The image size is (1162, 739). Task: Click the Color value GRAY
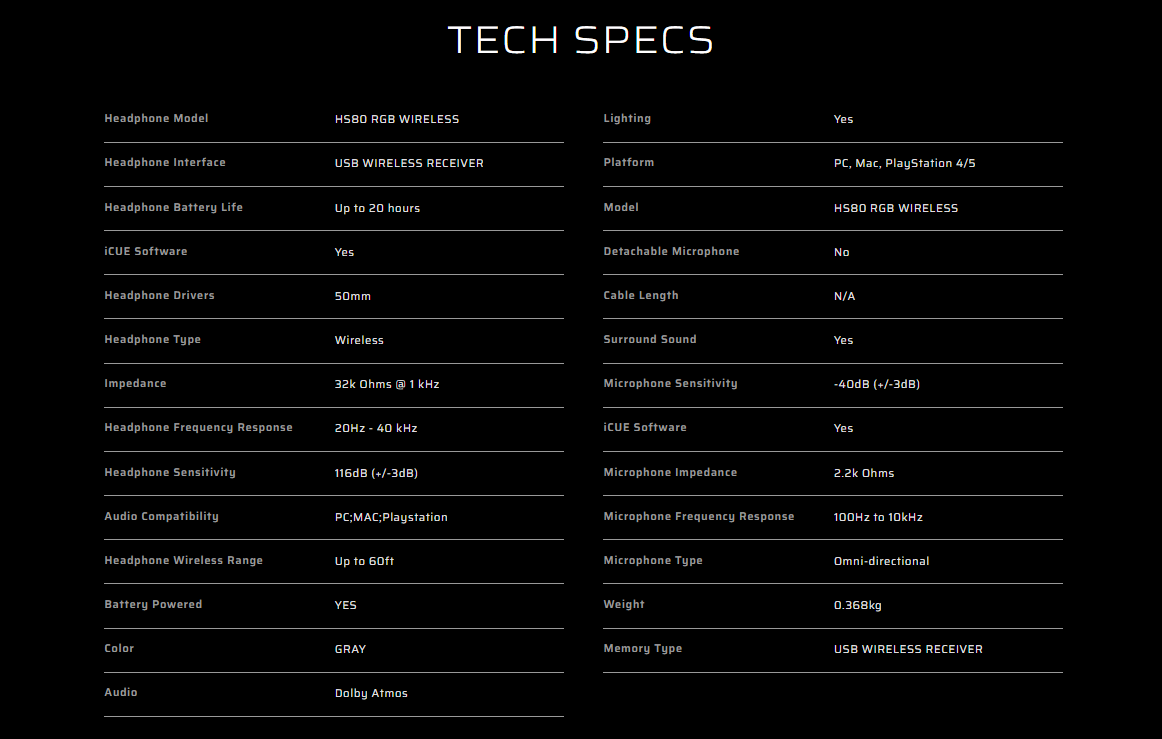coord(350,649)
